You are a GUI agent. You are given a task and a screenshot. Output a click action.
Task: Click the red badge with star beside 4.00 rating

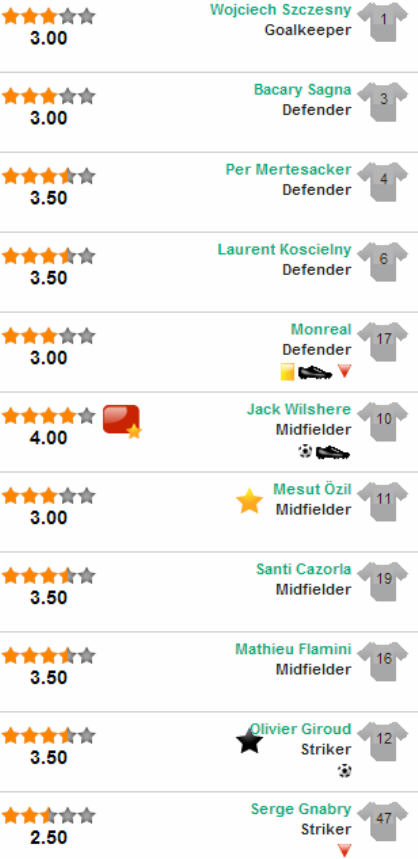(122, 421)
